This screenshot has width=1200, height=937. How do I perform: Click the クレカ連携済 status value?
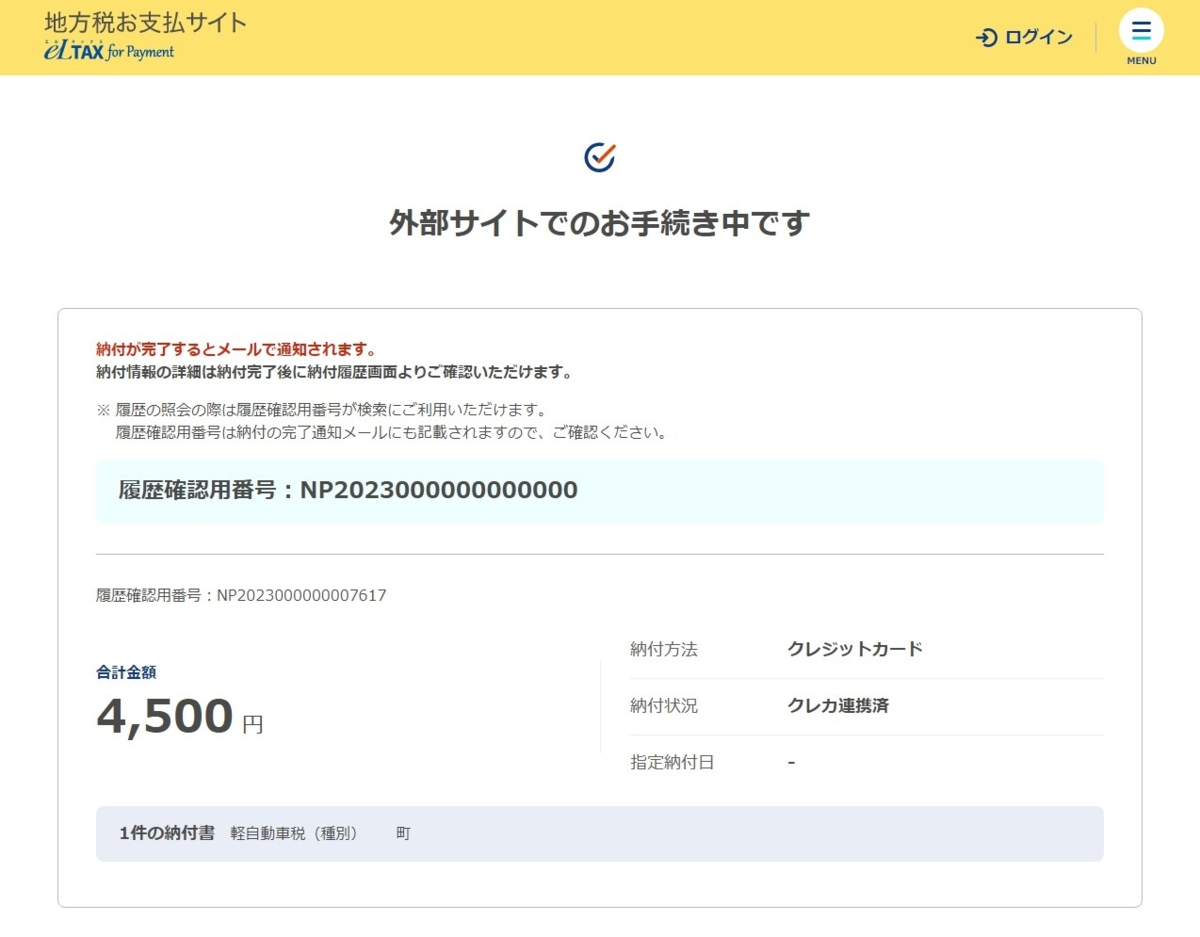pyautogui.click(x=837, y=706)
